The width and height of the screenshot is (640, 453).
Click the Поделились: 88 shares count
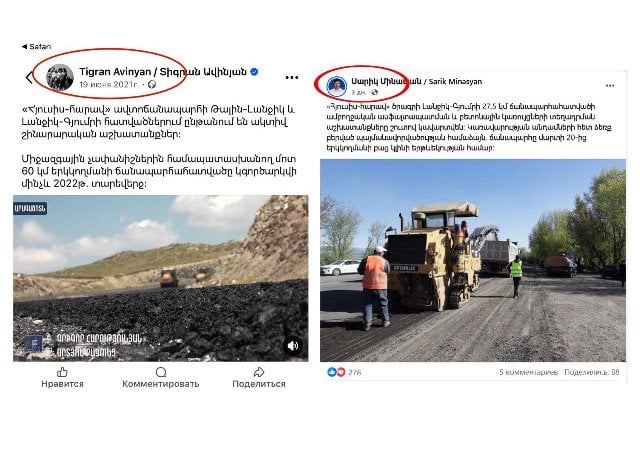pyautogui.click(x=592, y=372)
